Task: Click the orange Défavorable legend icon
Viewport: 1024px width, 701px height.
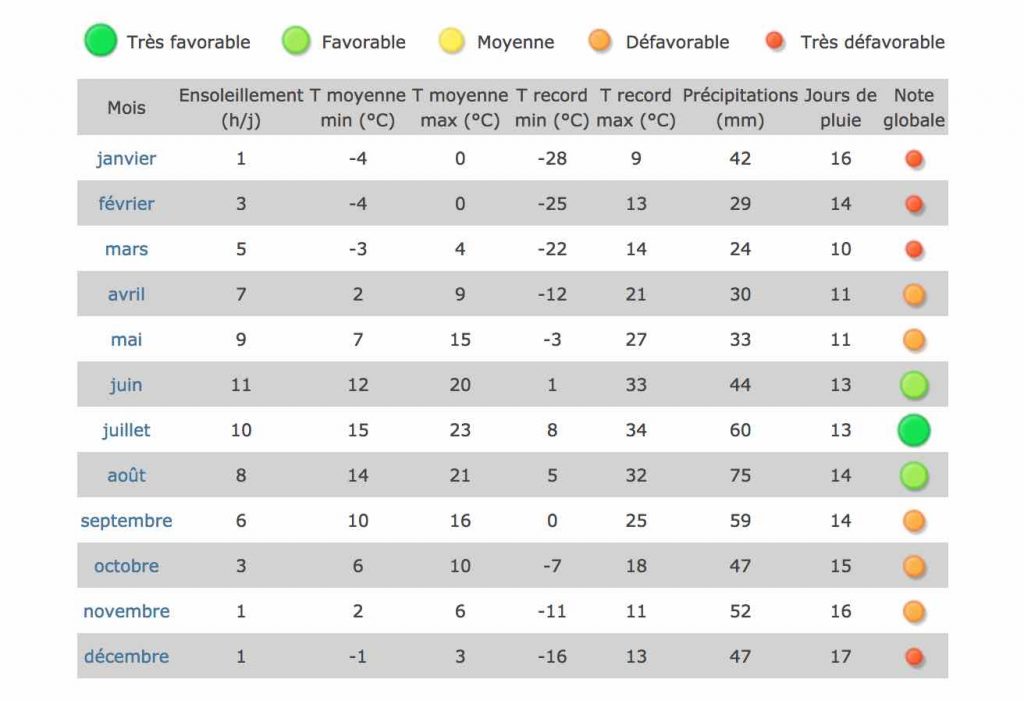Action: pos(600,41)
